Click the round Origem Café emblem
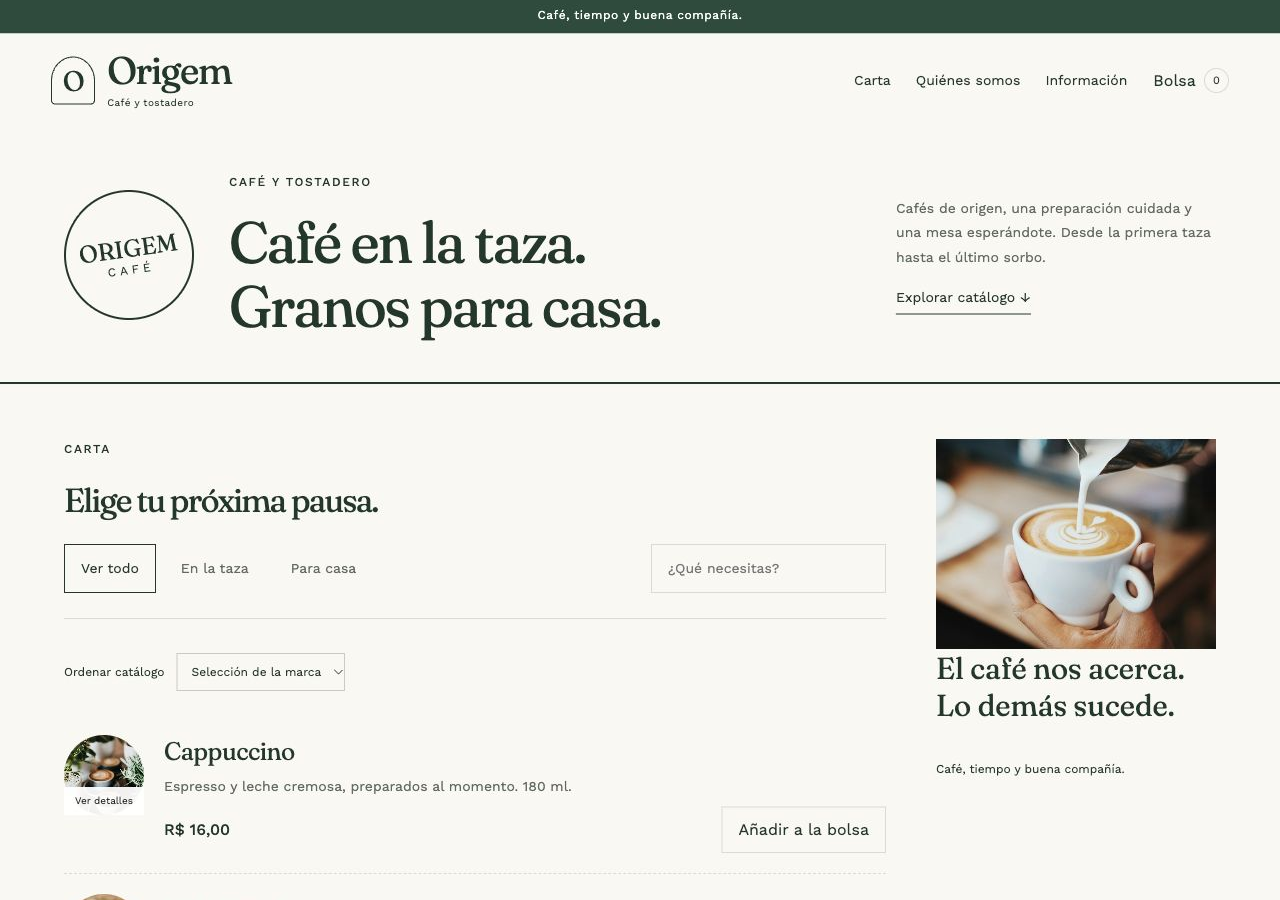1280x900 pixels. pos(129,255)
